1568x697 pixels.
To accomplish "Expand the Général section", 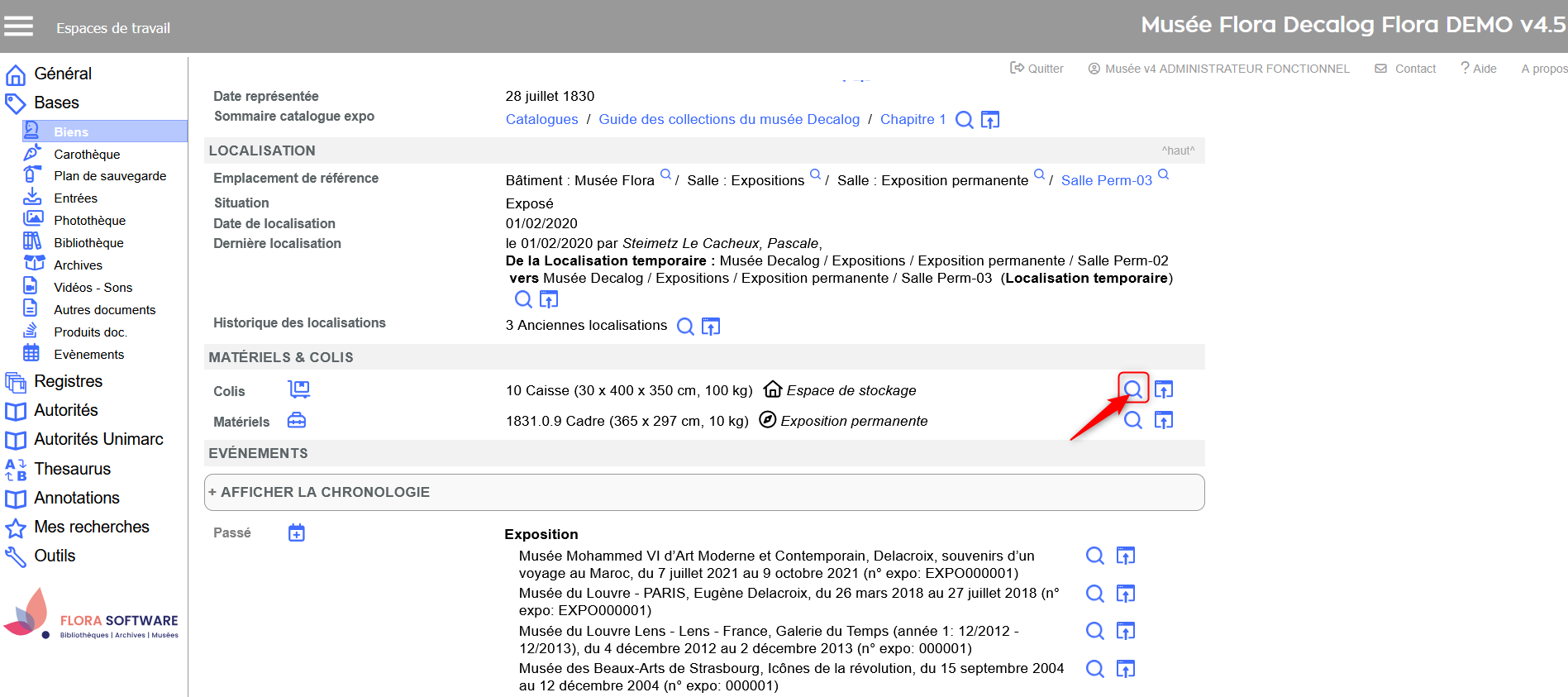I will click(x=63, y=74).
